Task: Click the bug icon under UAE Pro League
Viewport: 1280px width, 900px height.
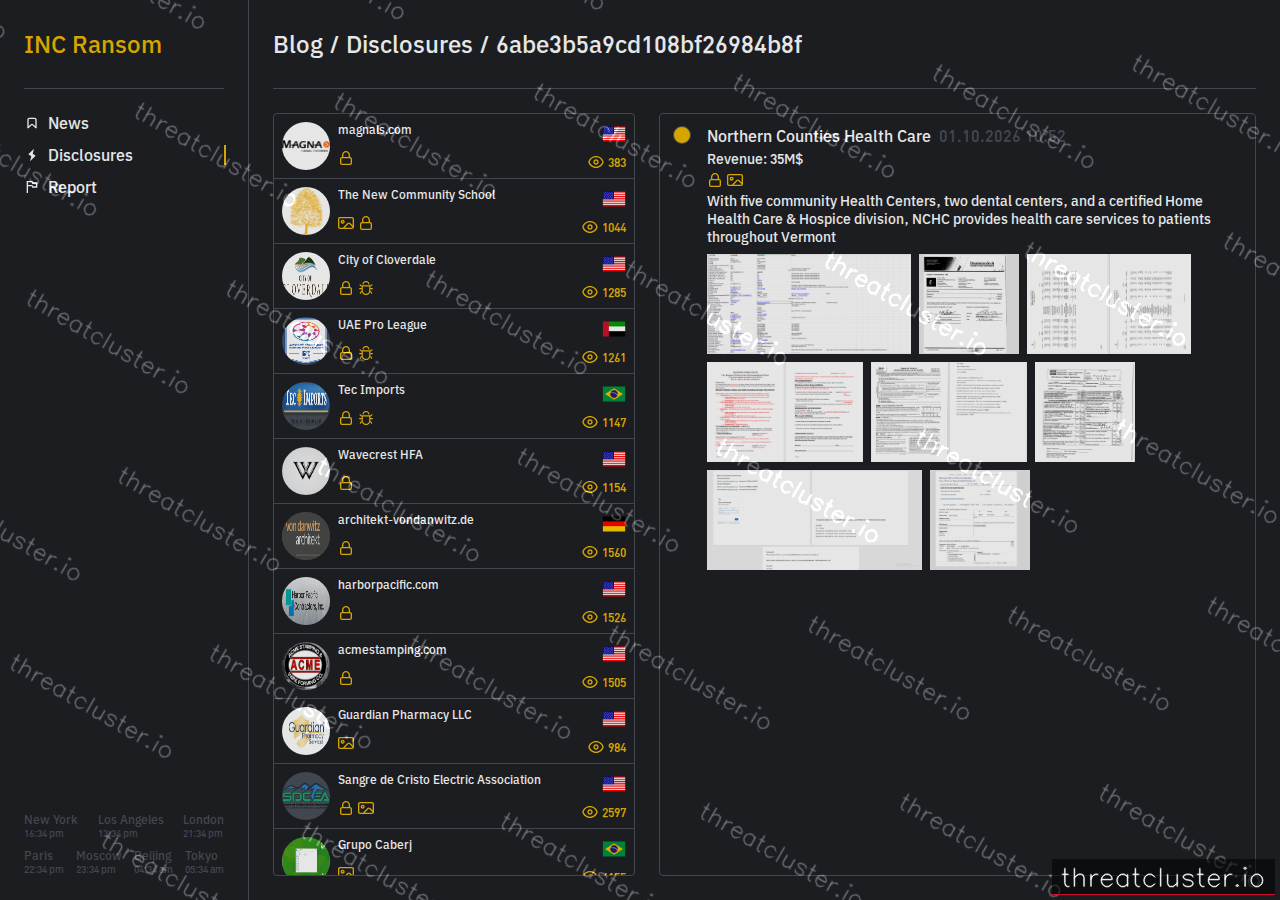Action: pyautogui.click(x=366, y=353)
